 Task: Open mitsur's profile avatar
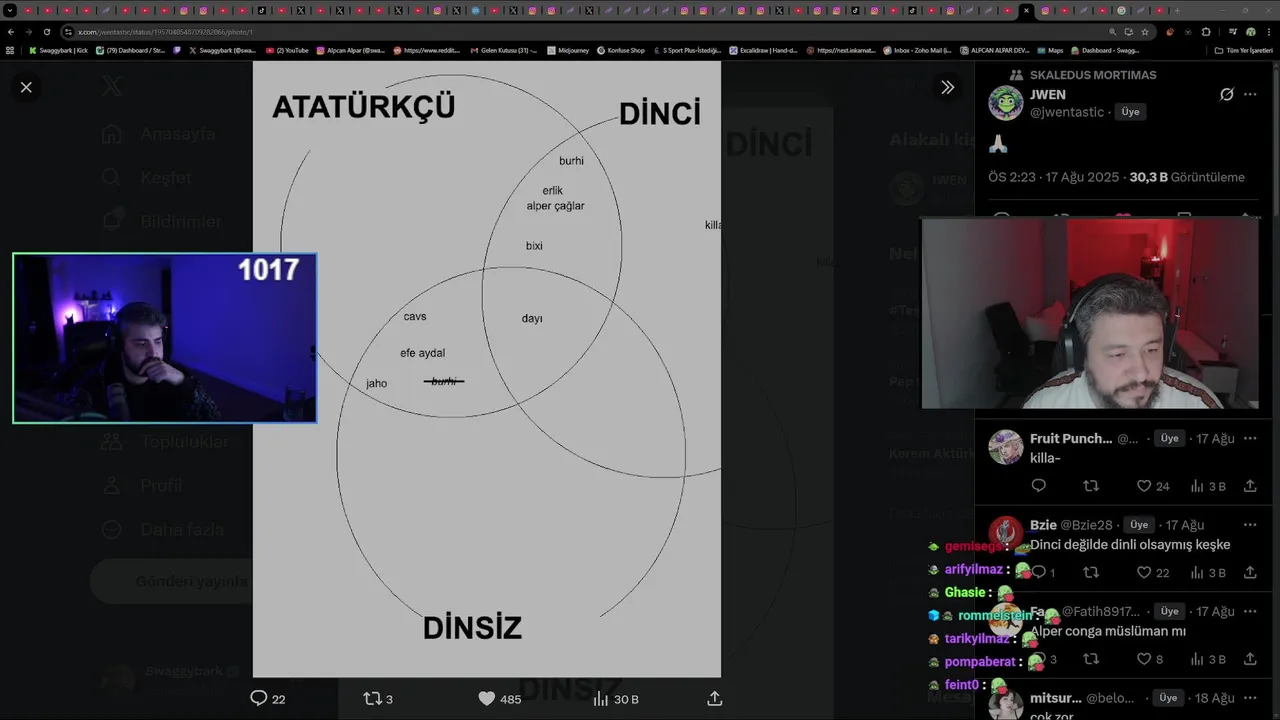coord(1006,705)
